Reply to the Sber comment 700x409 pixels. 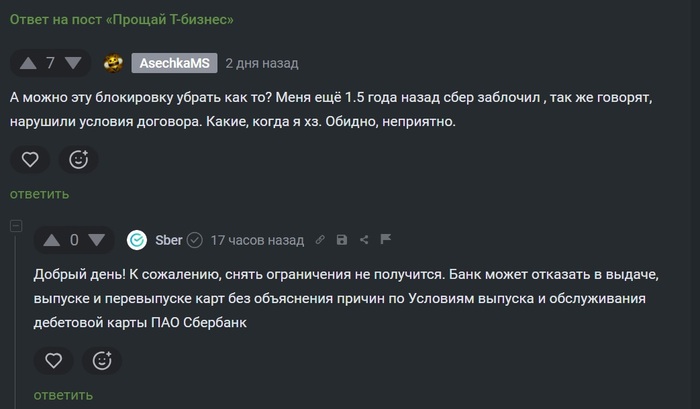63,395
